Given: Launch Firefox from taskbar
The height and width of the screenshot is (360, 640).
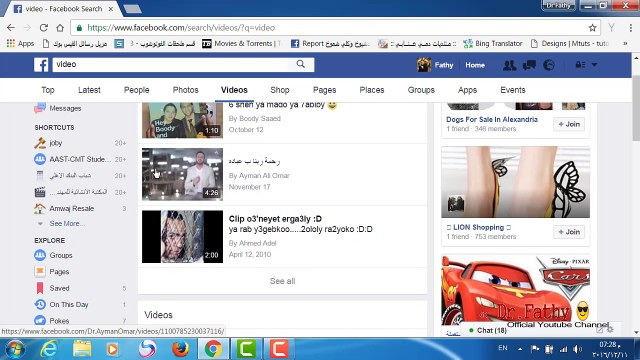Looking at the screenshot, I should [x=180, y=349].
